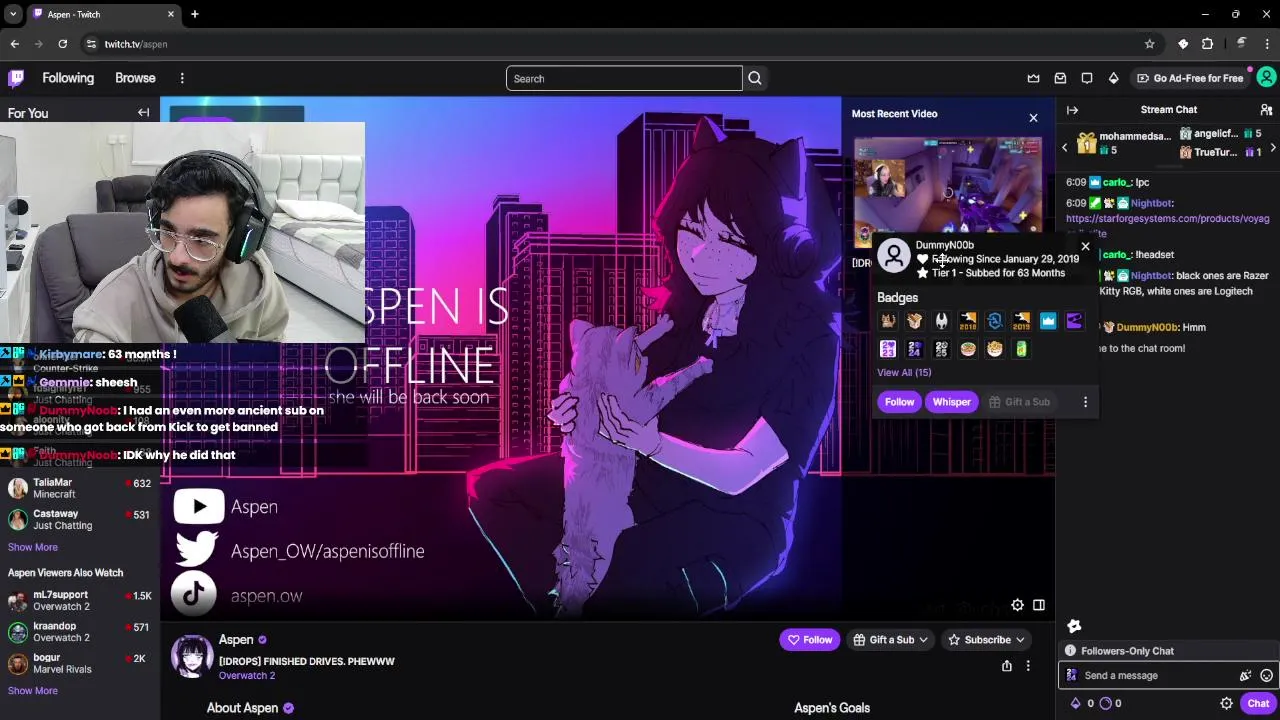
Task: Click View All (15) badges
Action: point(904,372)
